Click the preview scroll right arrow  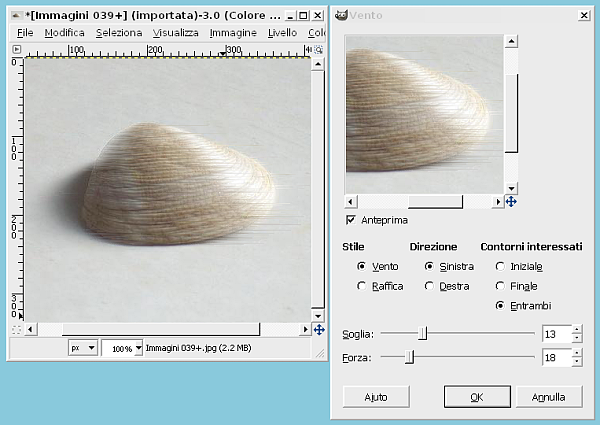coord(499,202)
